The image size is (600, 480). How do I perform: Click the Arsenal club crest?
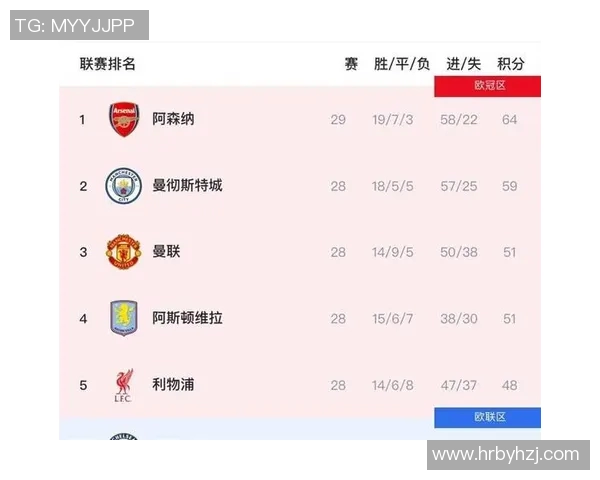124,119
